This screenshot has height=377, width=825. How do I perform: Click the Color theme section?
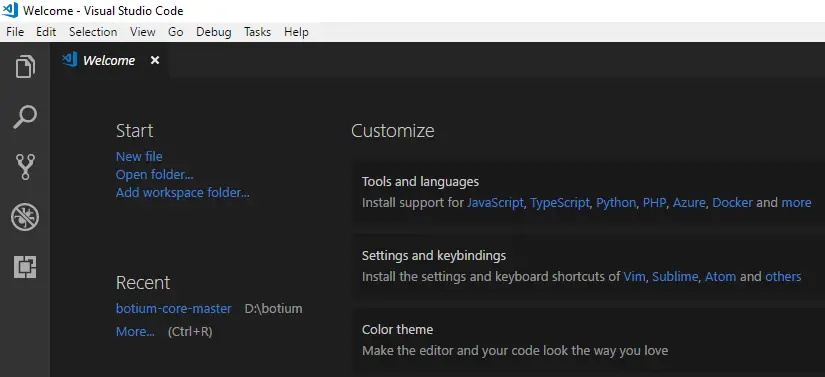tap(588, 340)
